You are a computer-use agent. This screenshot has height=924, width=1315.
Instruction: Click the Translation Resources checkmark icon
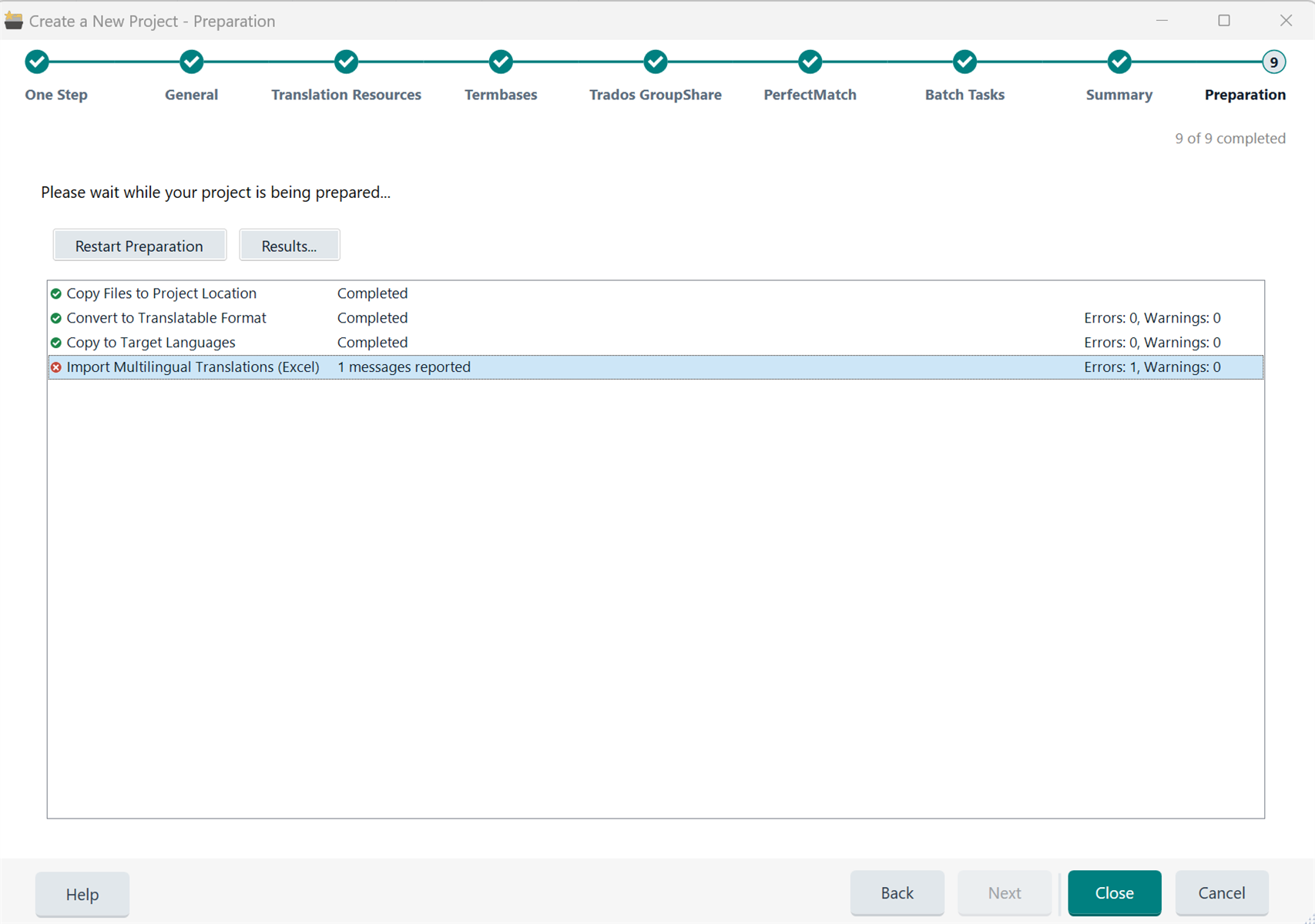(346, 62)
